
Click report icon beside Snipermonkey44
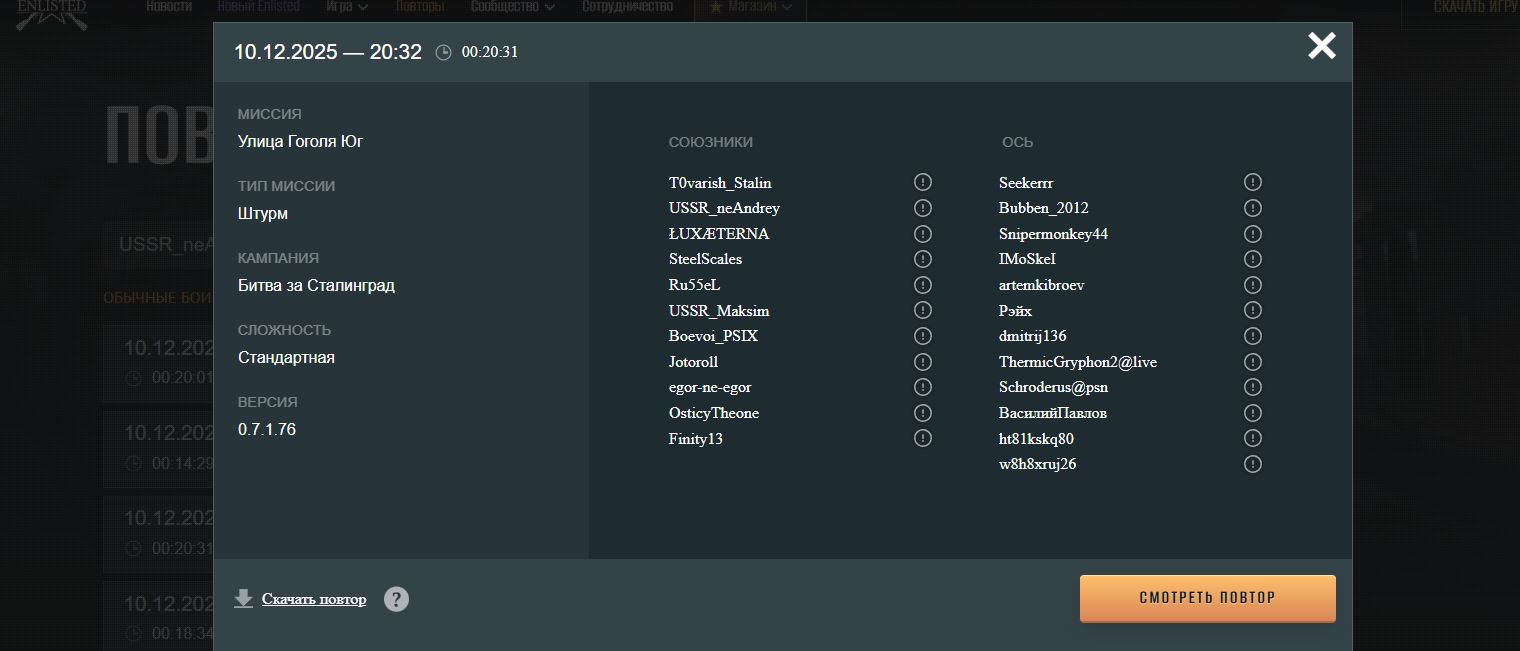(x=1252, y=234)
